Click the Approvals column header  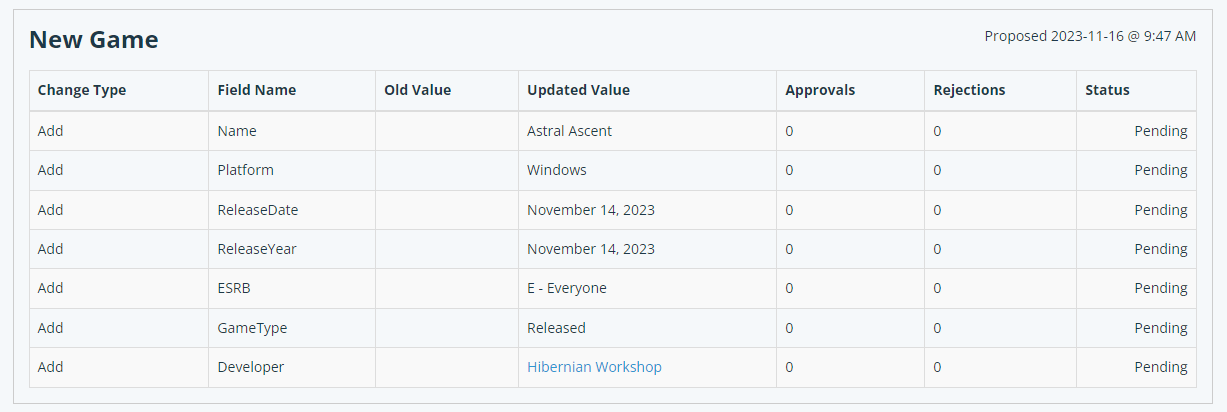point(820,90)
